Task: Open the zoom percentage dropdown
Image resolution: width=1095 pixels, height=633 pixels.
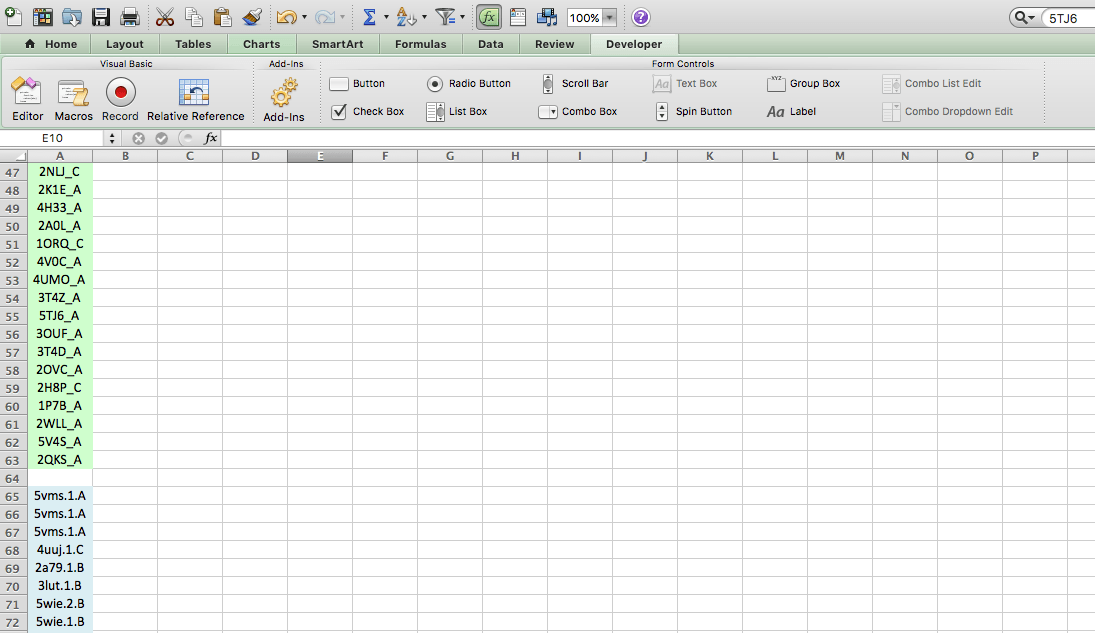Action: [609, 18]
